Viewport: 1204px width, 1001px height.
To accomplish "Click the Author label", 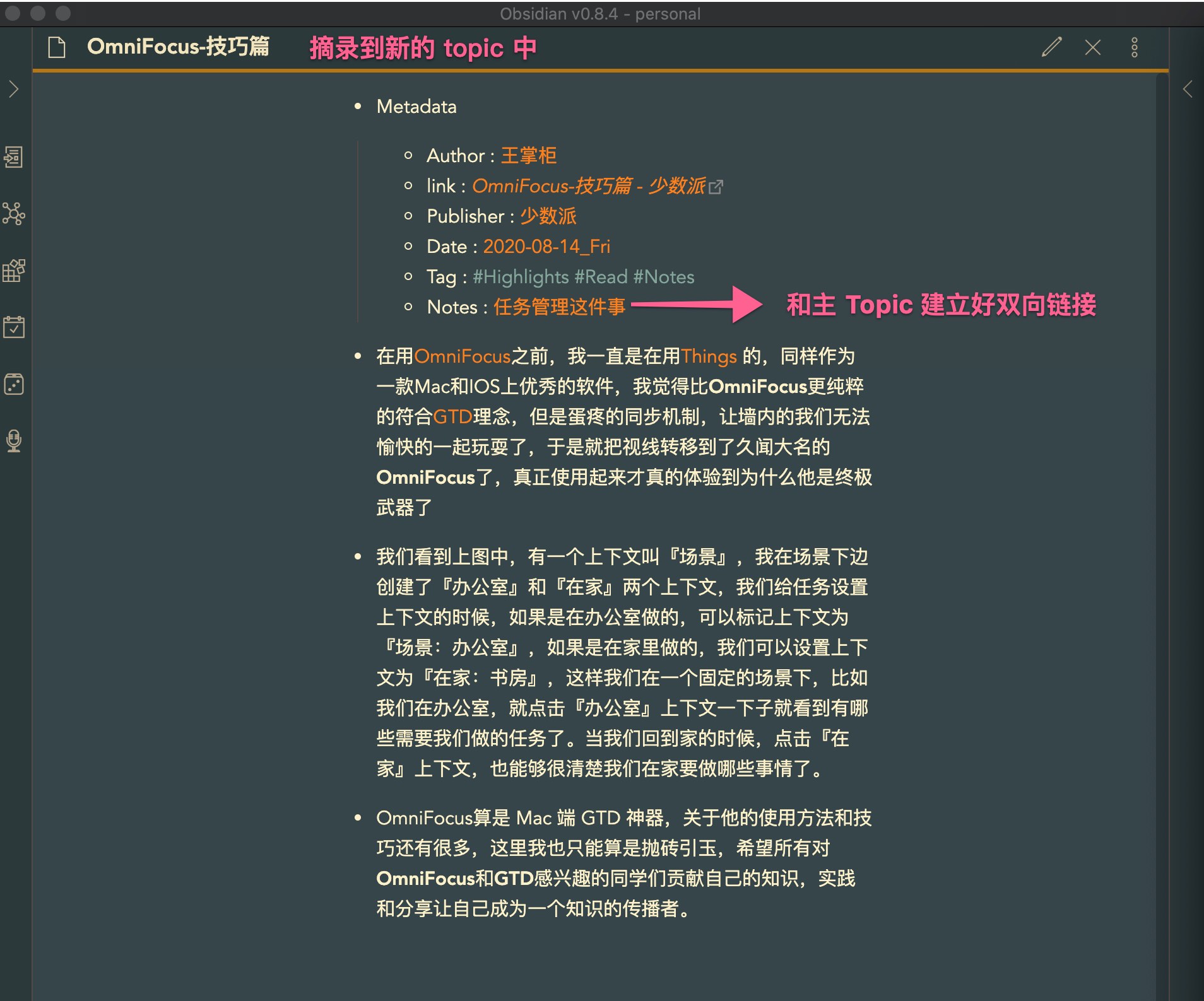I will pos(456,155).
